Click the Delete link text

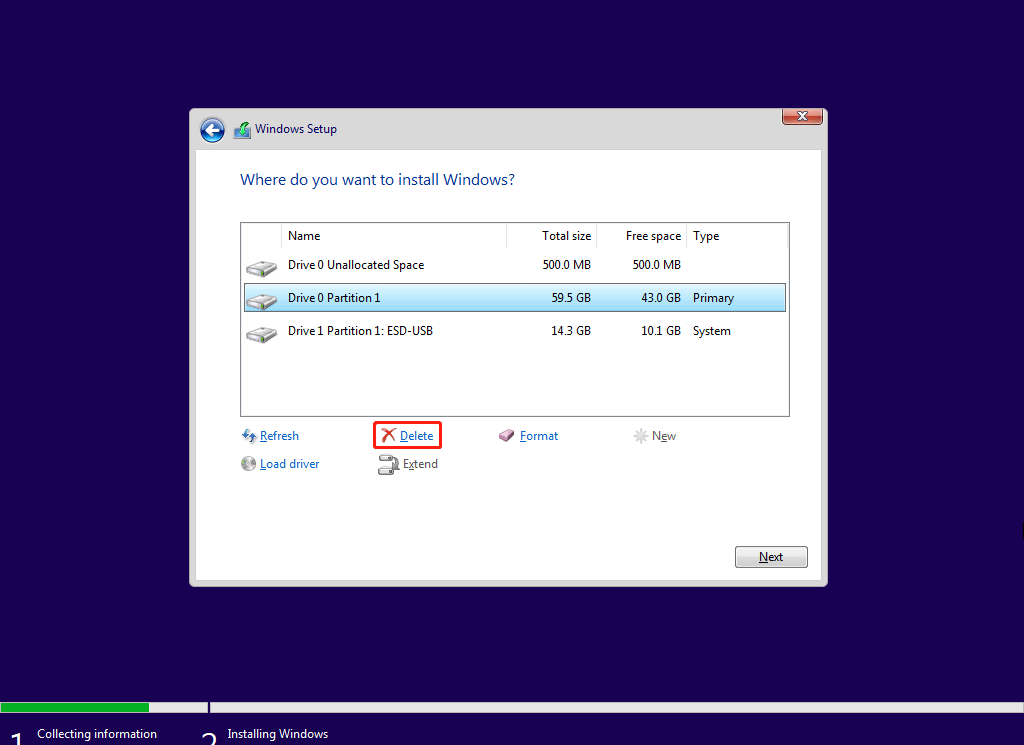pyautogui.click(x=414, y=435)
